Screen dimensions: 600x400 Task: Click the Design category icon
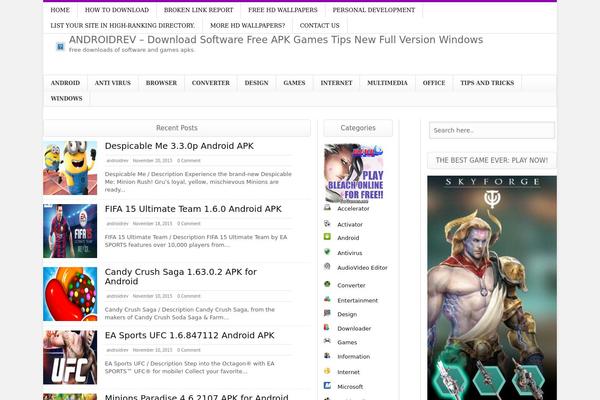pyautogui.click(x=327, y=313)
